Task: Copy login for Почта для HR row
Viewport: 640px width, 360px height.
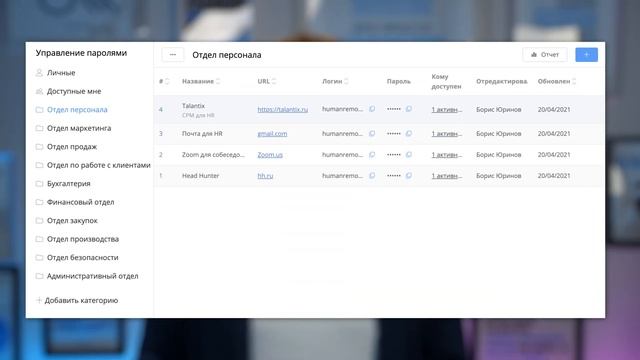Action: tap(372, 133)
